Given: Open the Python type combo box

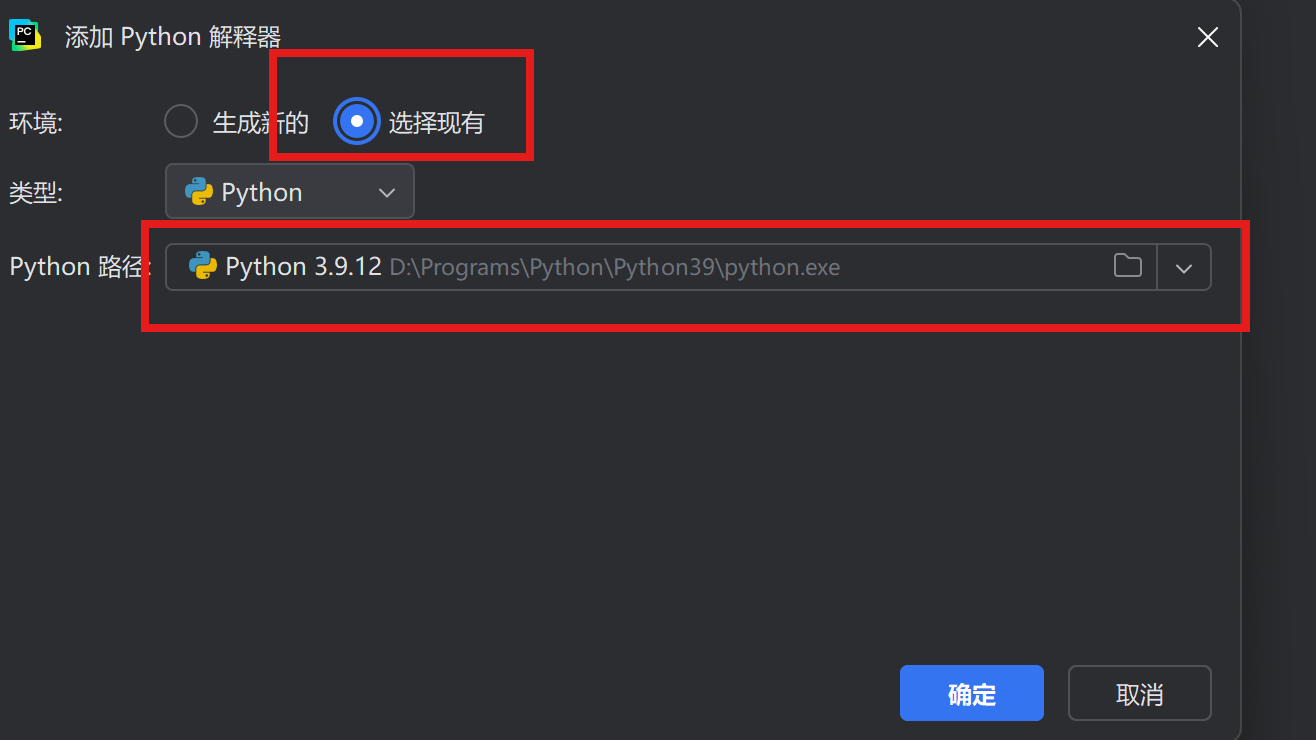Looking at the screenshot, I should pyautogui.click(x=290, y=191).
